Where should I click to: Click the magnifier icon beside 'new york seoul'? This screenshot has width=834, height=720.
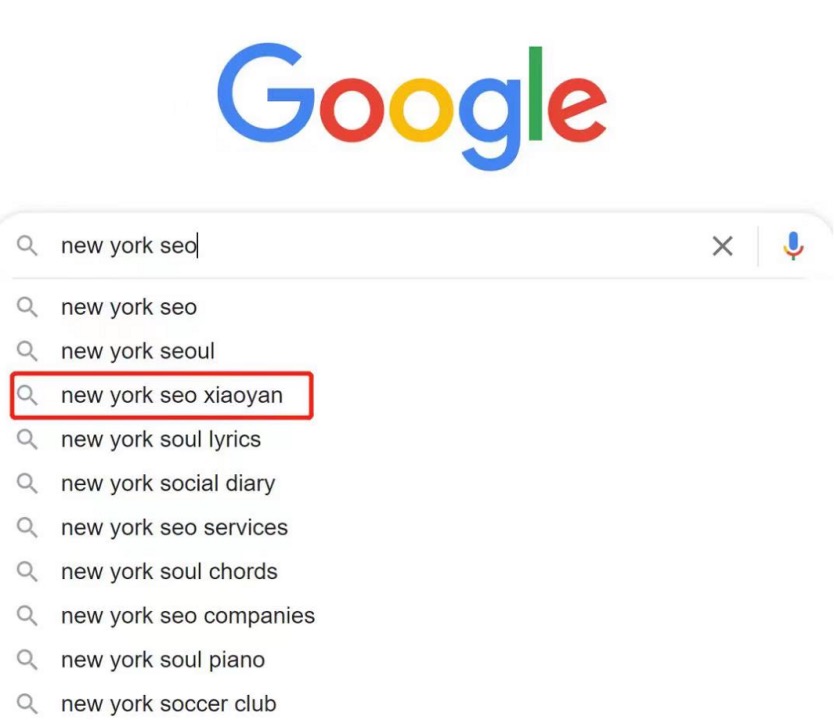click(27, 351)
